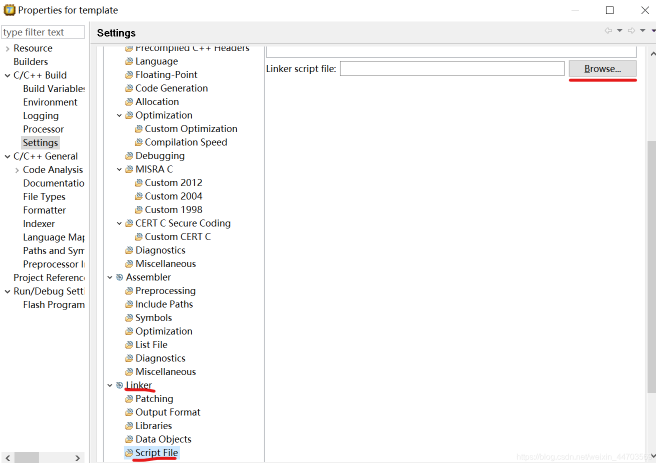Screen dimensions: 656x463
Task: Click the Browse button for linker script
Action: coord(602,69)
